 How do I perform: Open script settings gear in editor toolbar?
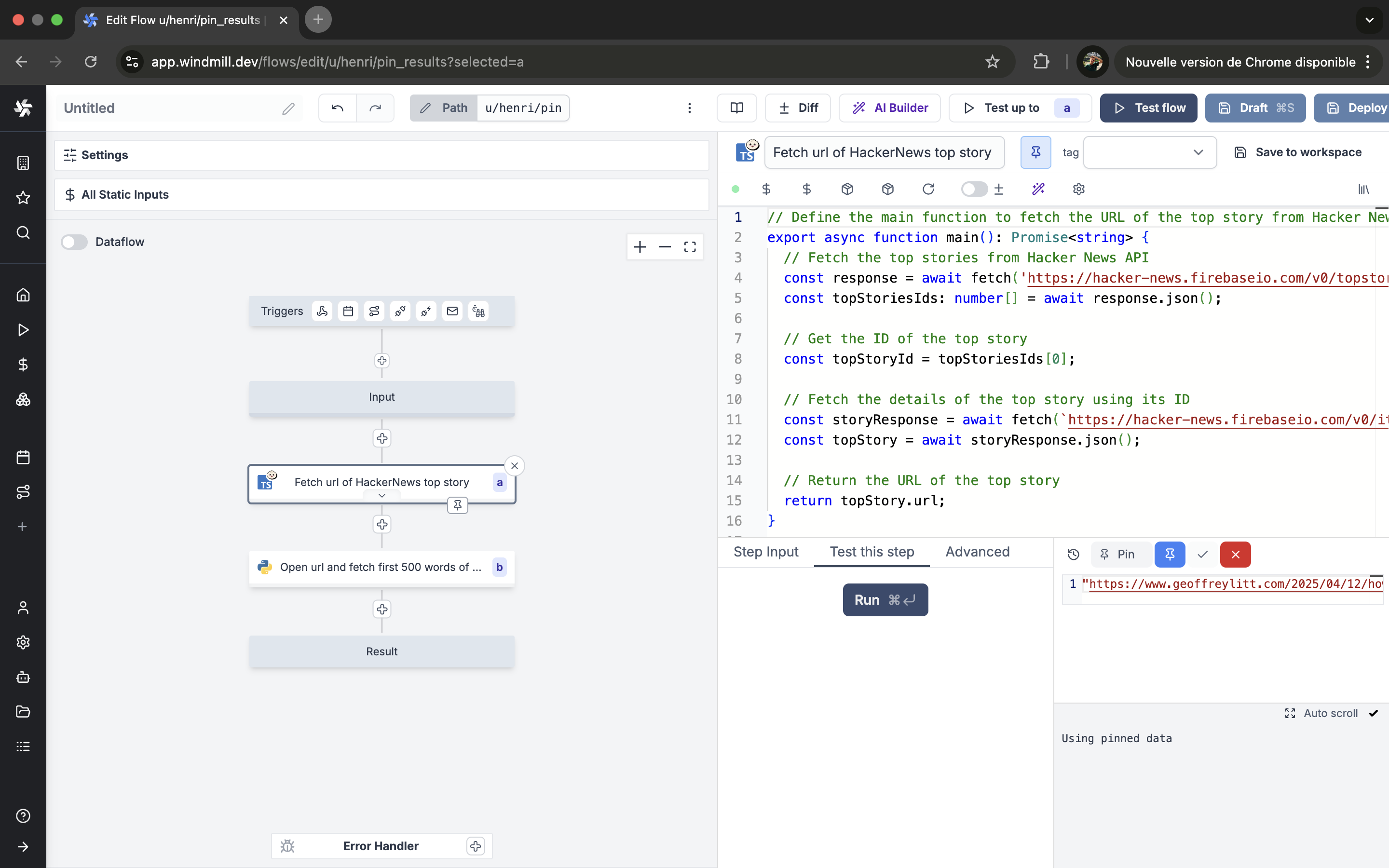point(1078,189)
